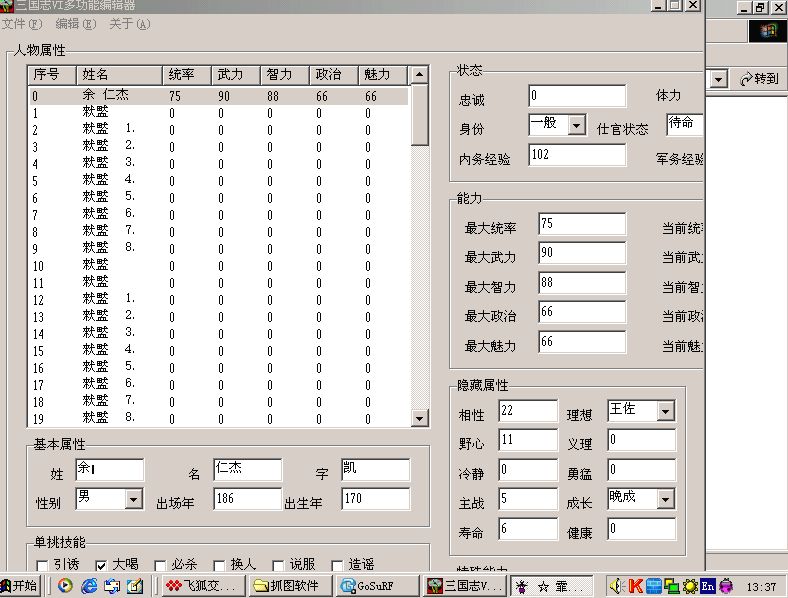
Task: Tick the 必杀 duel skill checkbox
Action: (160, 565)
